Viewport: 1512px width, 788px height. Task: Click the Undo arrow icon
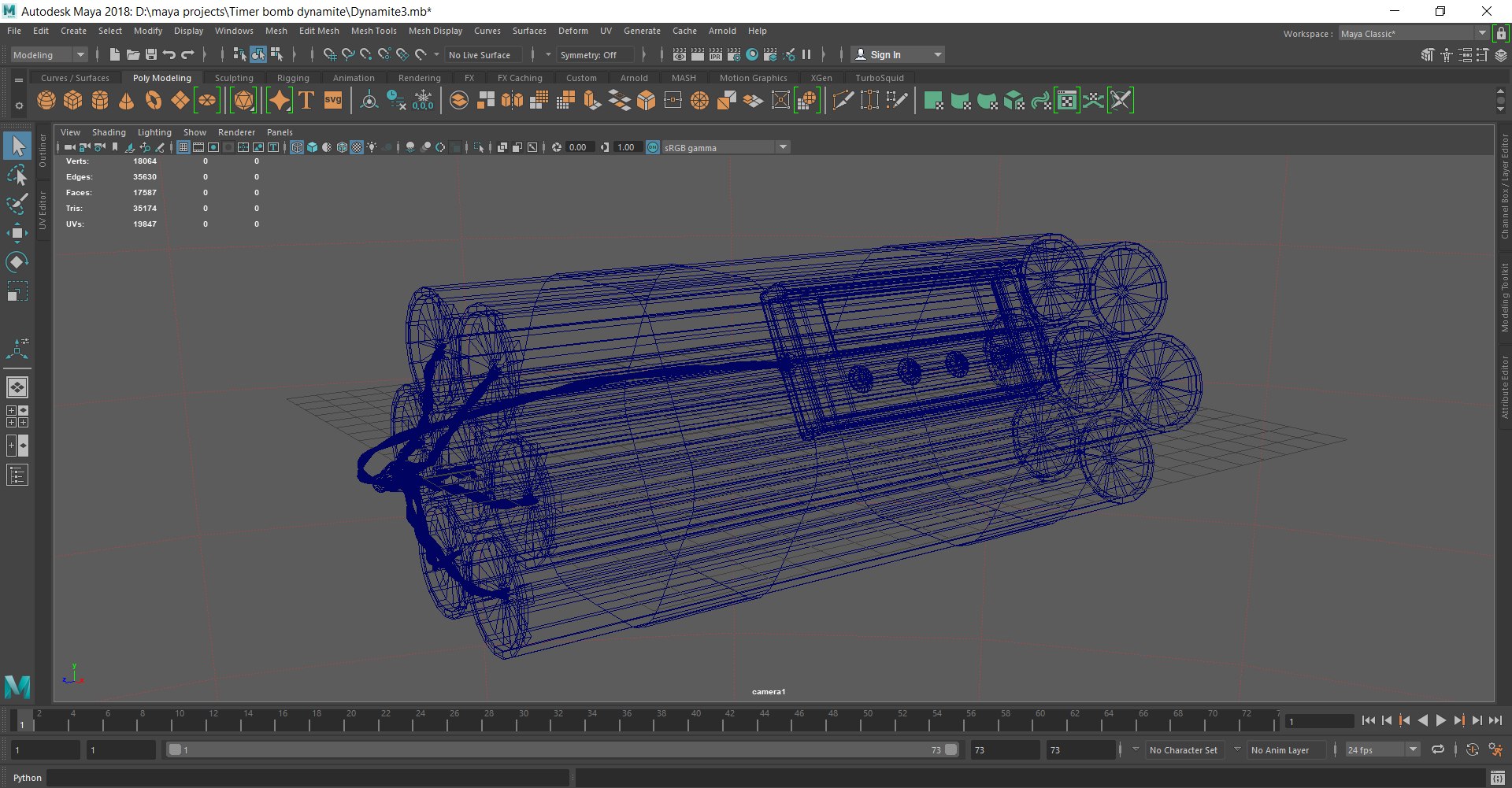(169, 54)
